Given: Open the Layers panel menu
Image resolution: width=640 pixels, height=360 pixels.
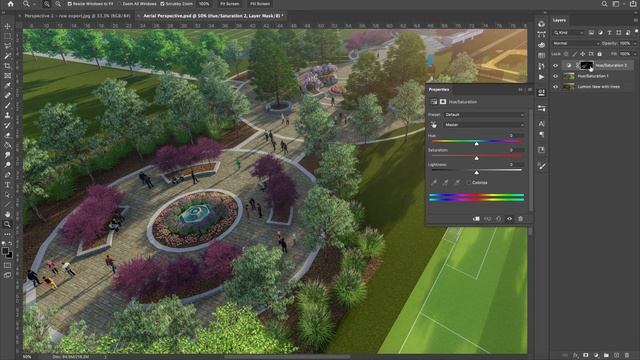Looking at the screenshot, I should [x=636, y=20].
